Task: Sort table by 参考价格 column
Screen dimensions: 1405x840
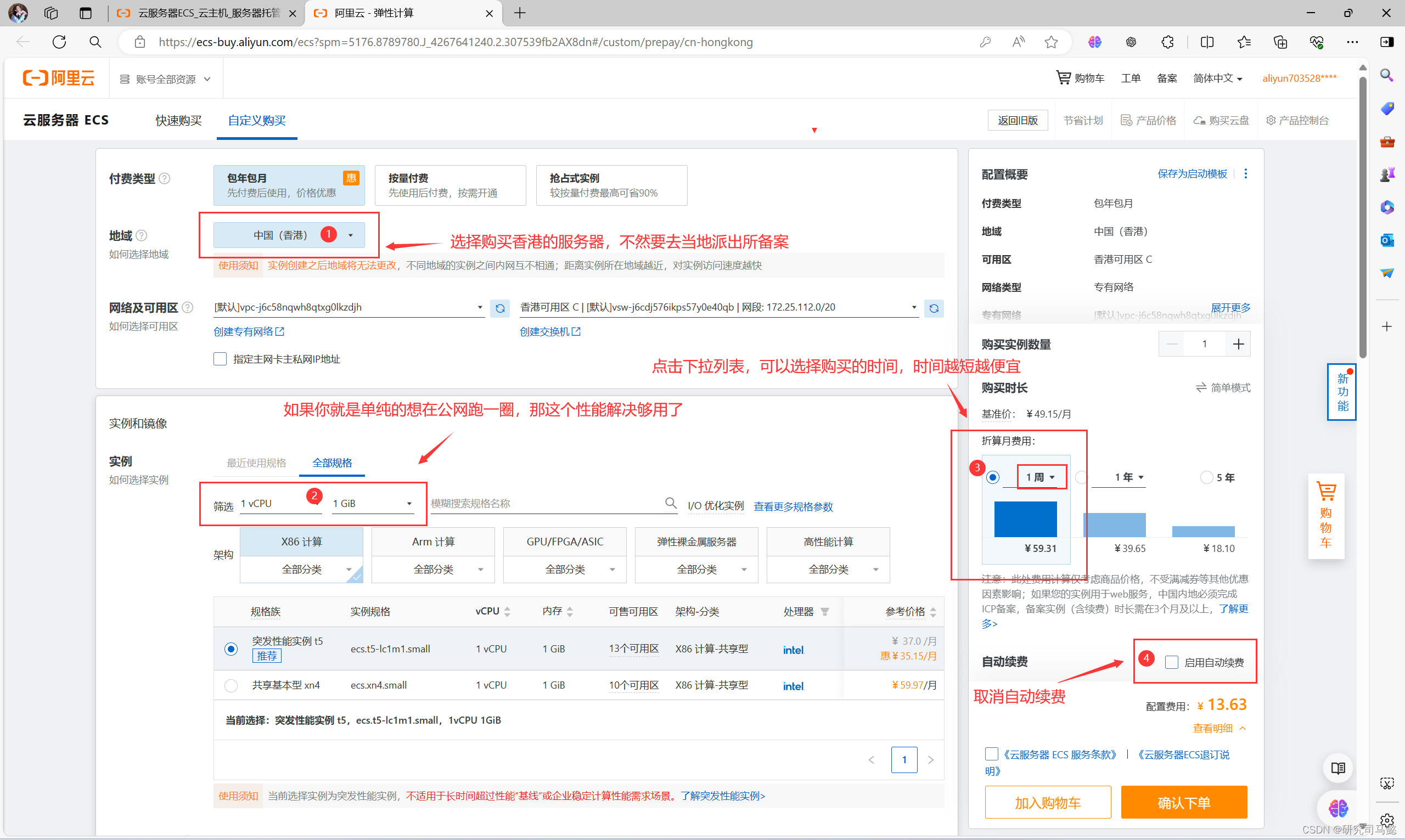Action: tap(933, 611)
